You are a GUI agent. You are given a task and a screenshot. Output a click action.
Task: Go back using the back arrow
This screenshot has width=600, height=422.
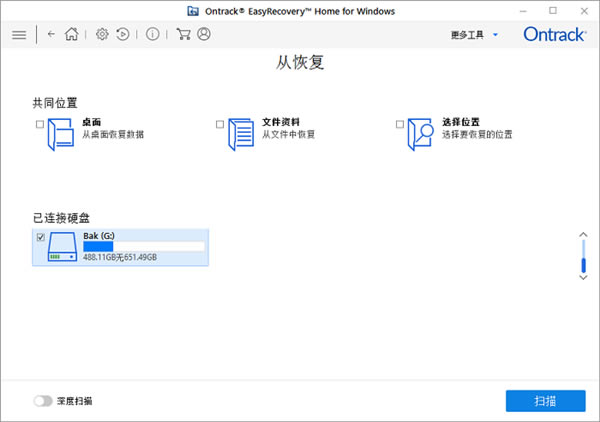click(x=51, y=34)
